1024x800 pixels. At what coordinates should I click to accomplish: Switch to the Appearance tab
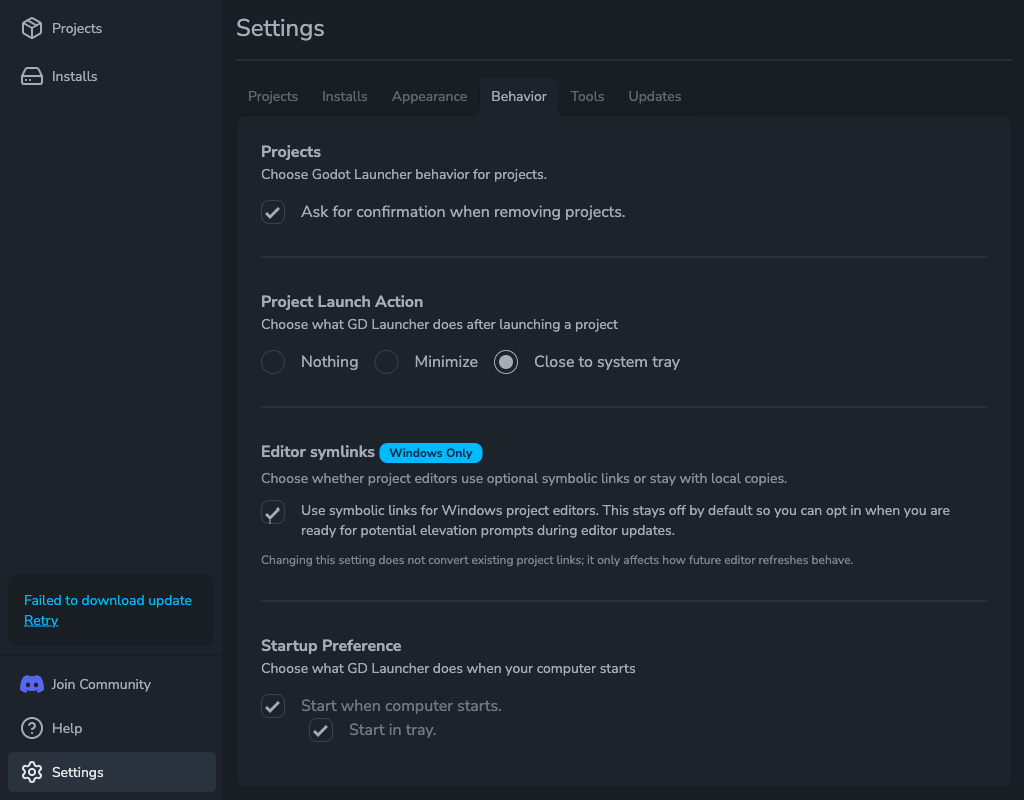point(429,96)
